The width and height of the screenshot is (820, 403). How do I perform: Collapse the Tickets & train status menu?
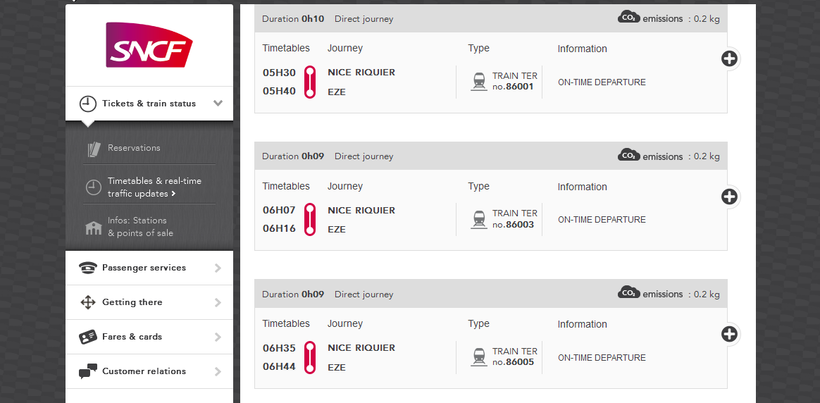tap(218, 104)
